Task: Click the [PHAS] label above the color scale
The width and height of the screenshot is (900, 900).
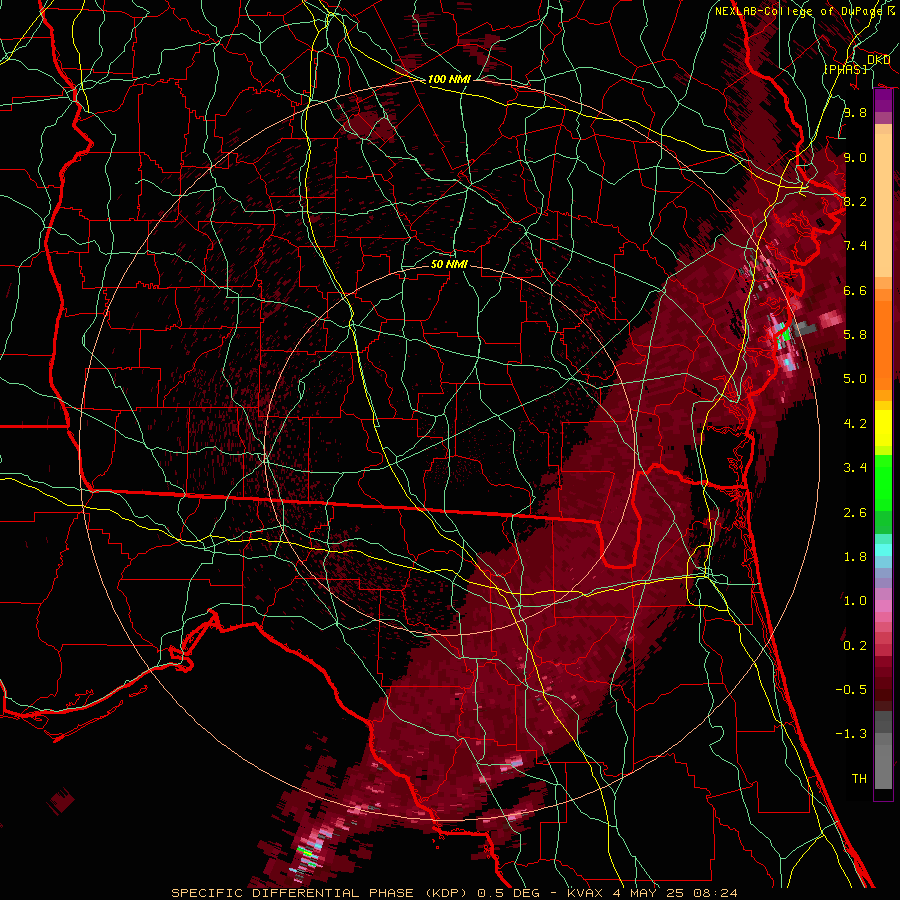Action: (845, 69)
